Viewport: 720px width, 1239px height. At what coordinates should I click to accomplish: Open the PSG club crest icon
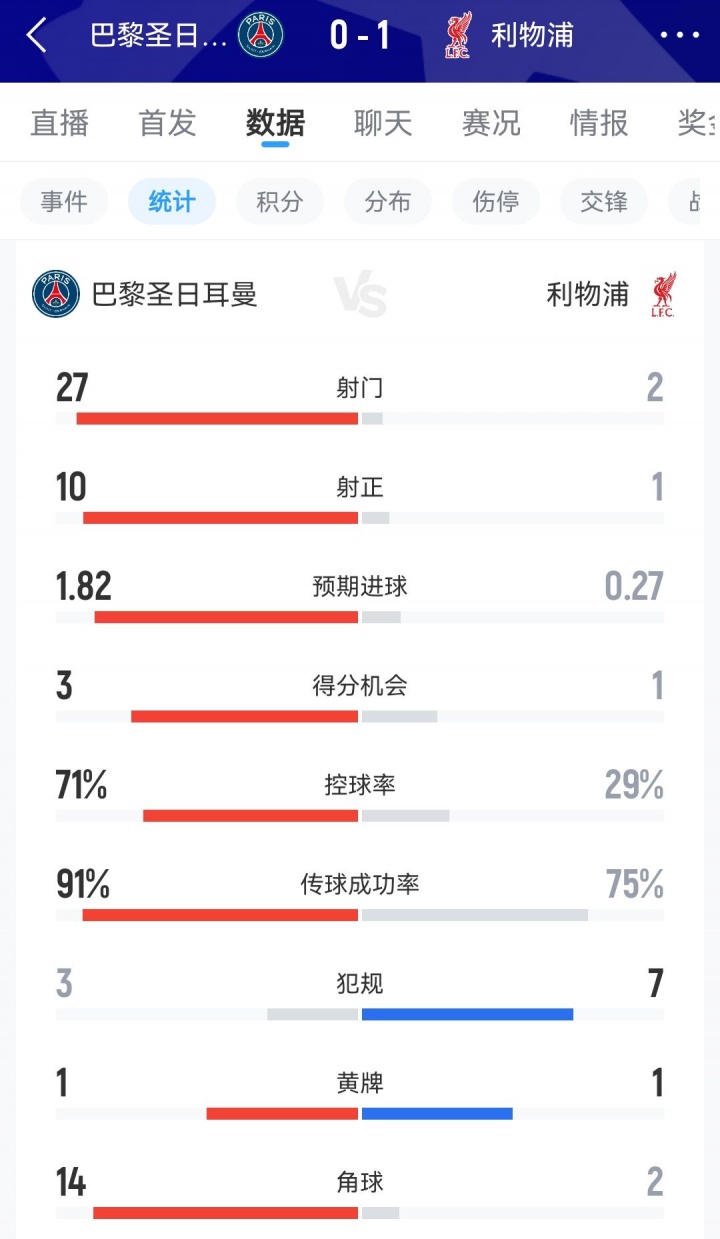pyautogui.click(x=258, y=32)
